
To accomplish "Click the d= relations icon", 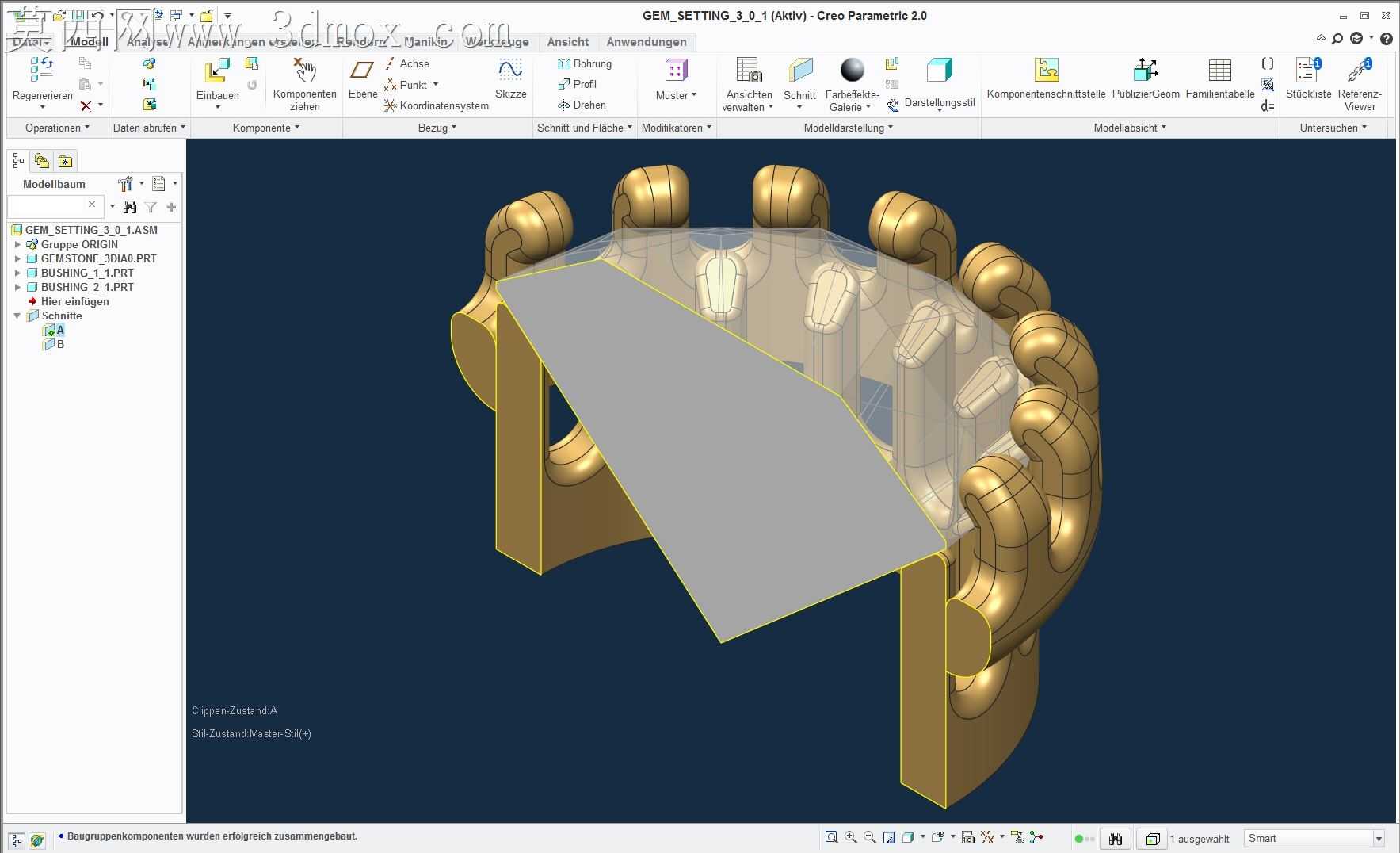I will [1268, 105].
